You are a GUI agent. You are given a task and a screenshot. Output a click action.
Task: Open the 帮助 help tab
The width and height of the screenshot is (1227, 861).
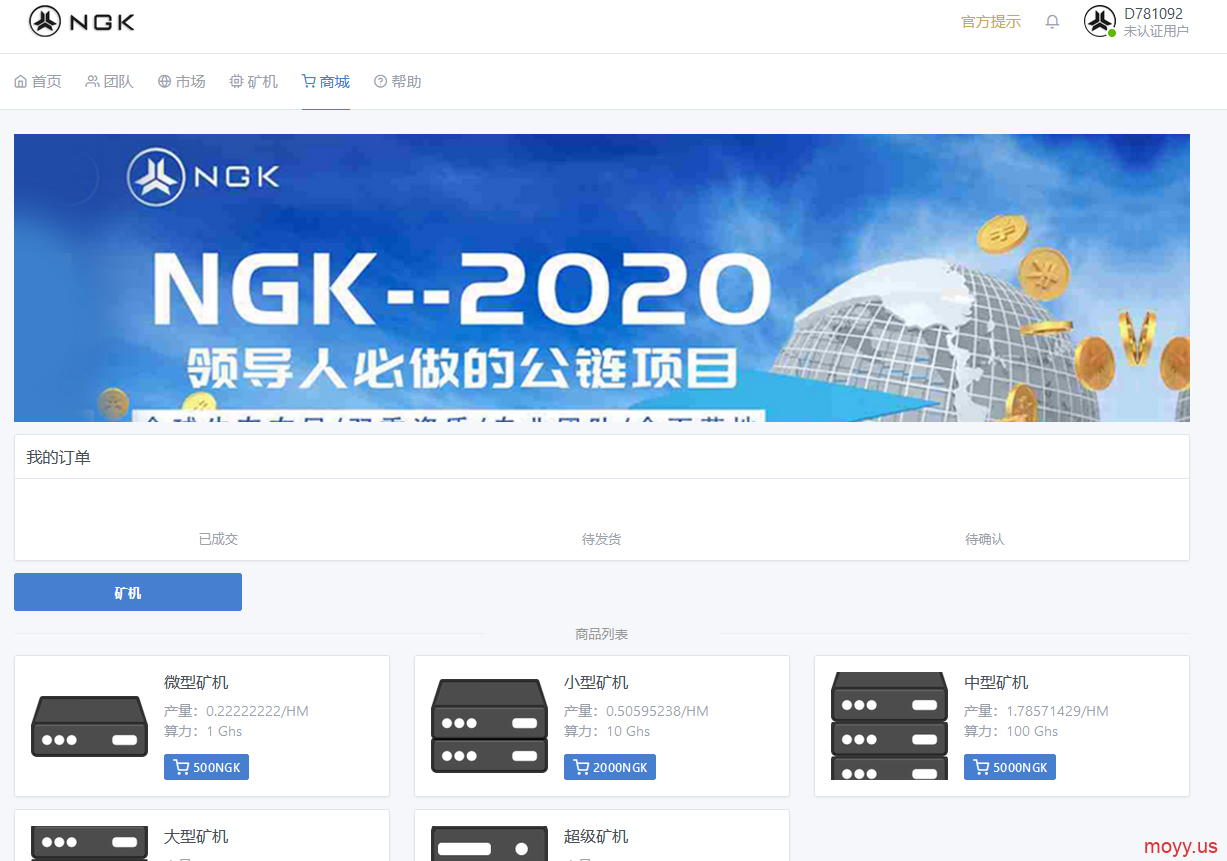[x=398, y=82]
